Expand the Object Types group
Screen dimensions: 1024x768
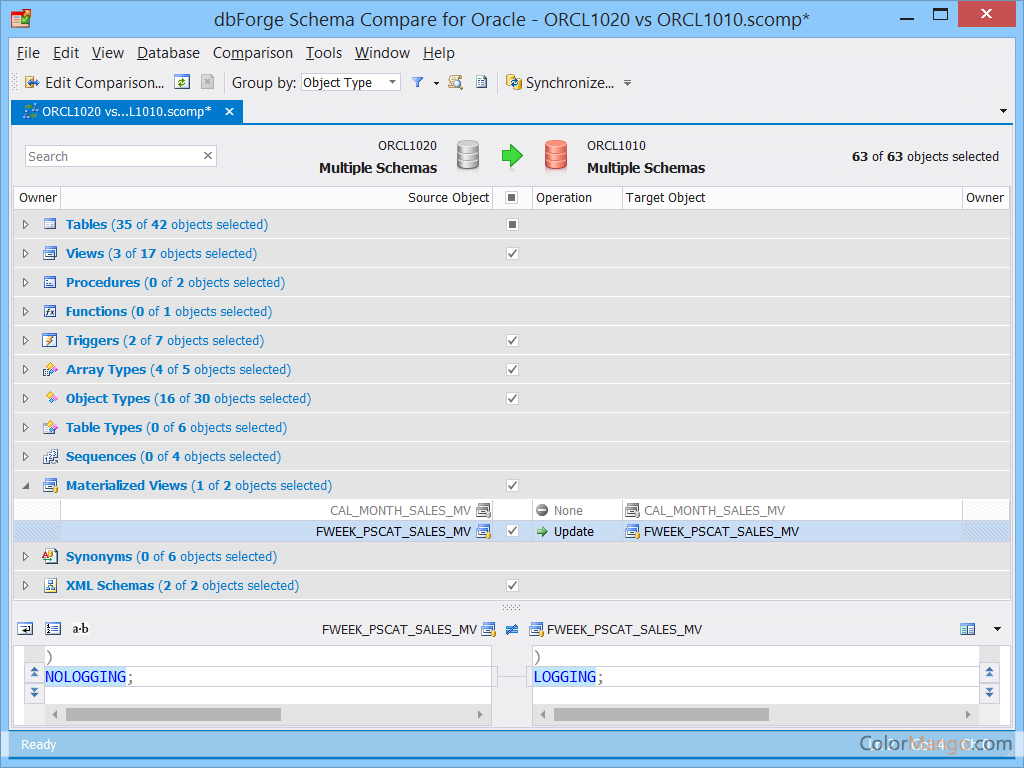(x=25, y=398)
